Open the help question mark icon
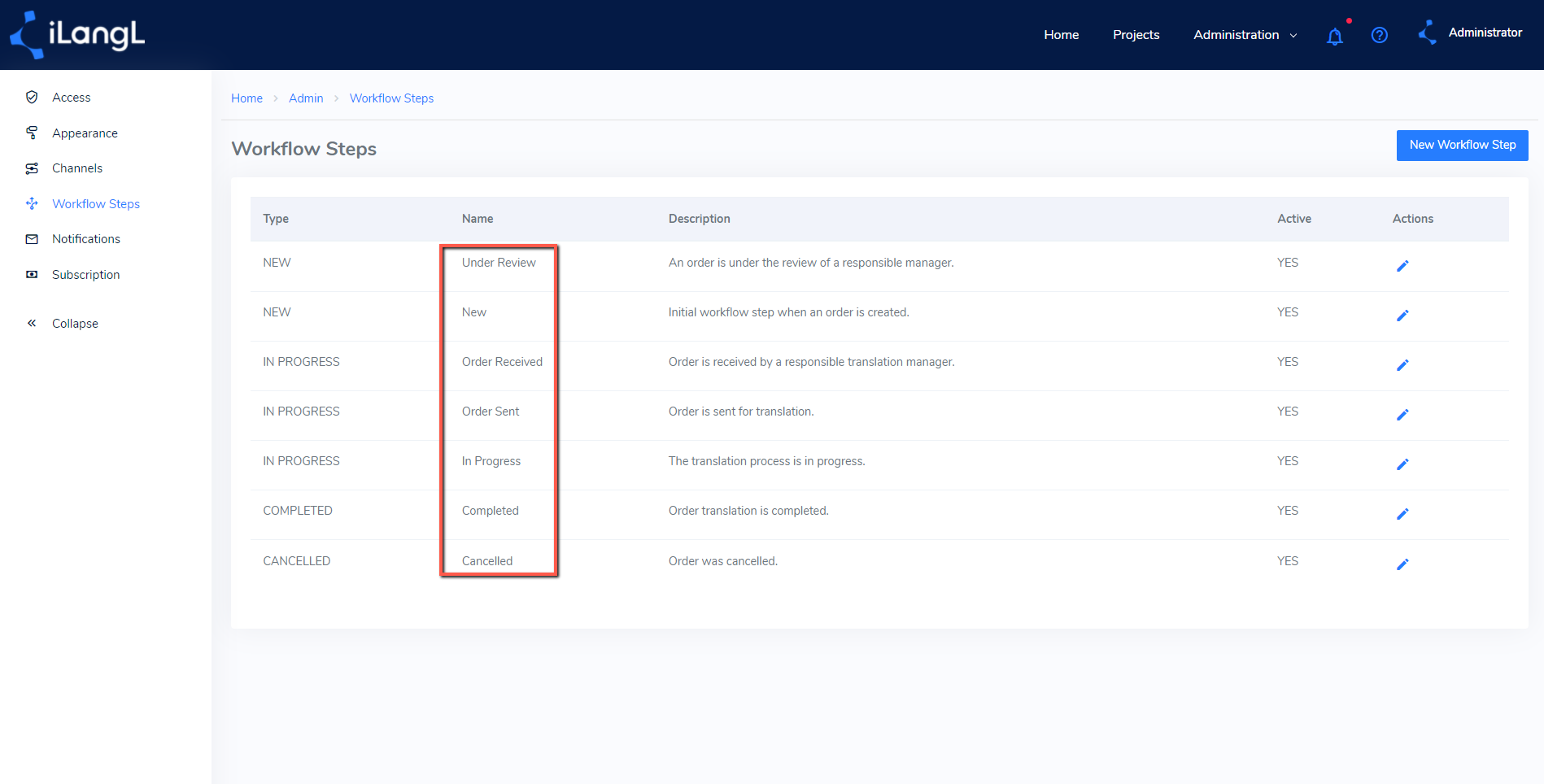Image resolution: width=1544 pixels, height=784 pixels. click(x=1379, y=35)
